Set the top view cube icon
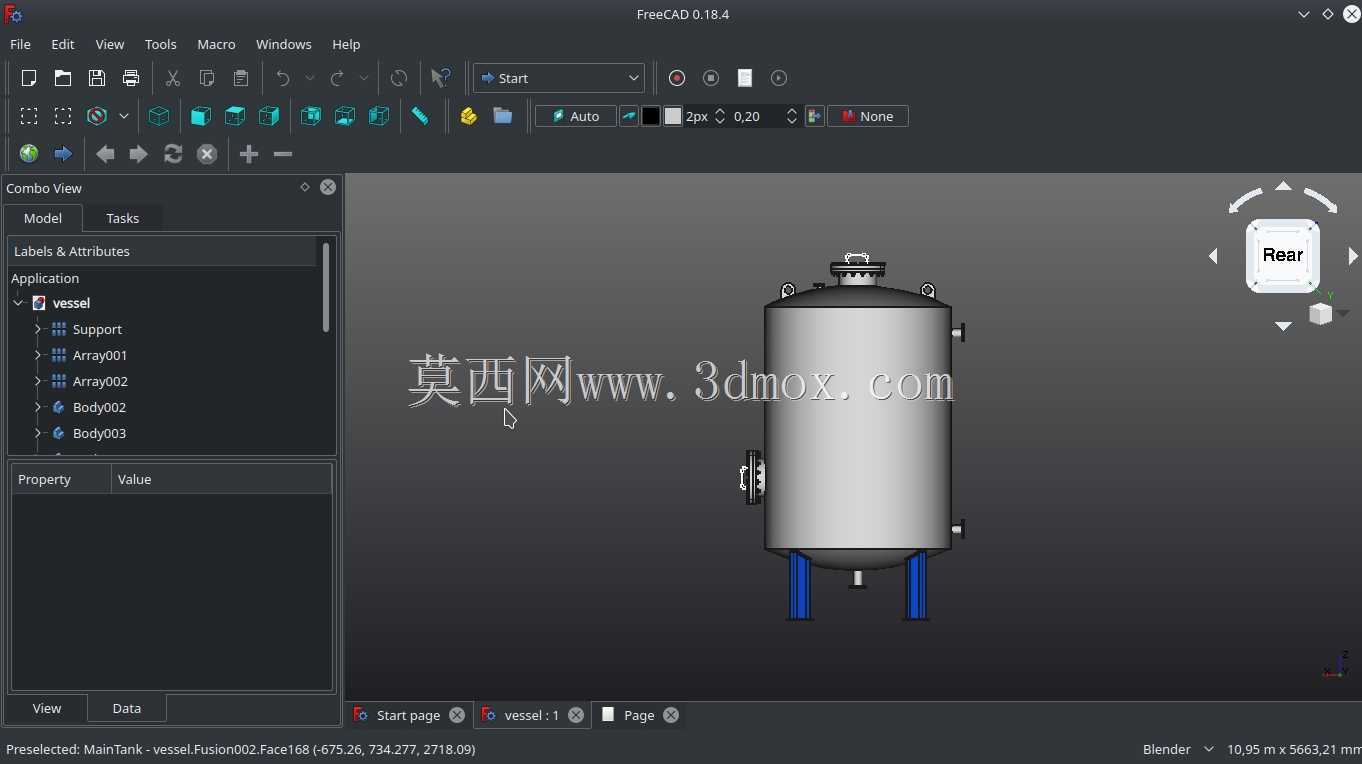The image size is (1362, 764). click(x=235, y=116)
